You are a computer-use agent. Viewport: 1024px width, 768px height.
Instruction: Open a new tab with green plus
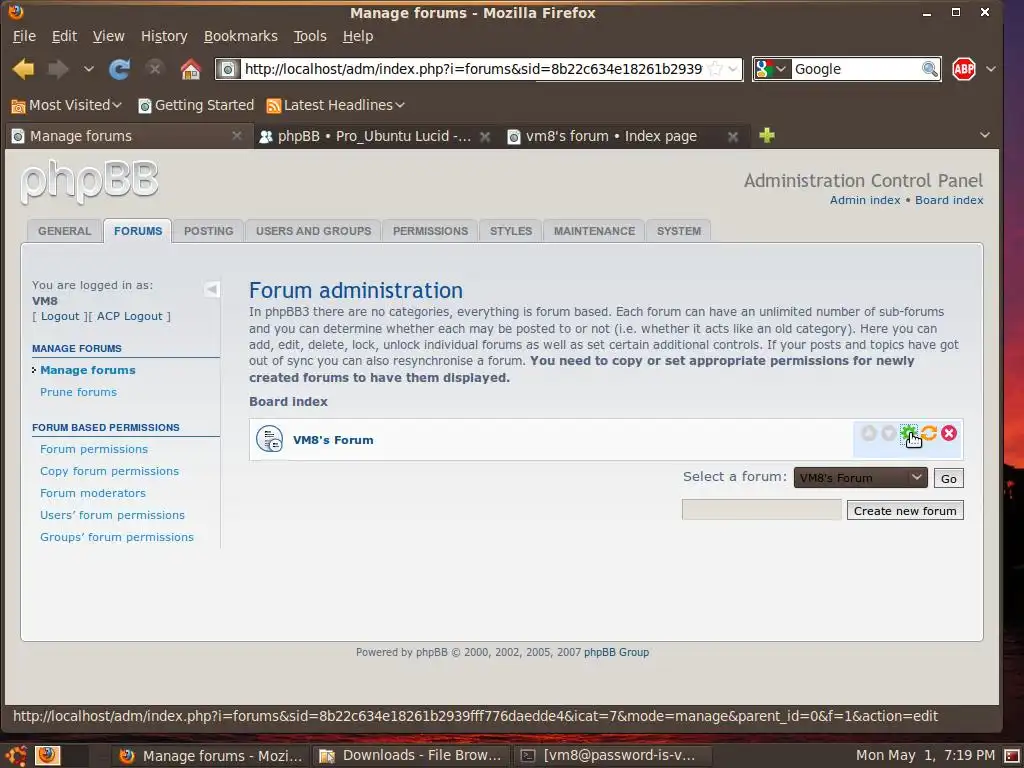[x=767, y=135]
